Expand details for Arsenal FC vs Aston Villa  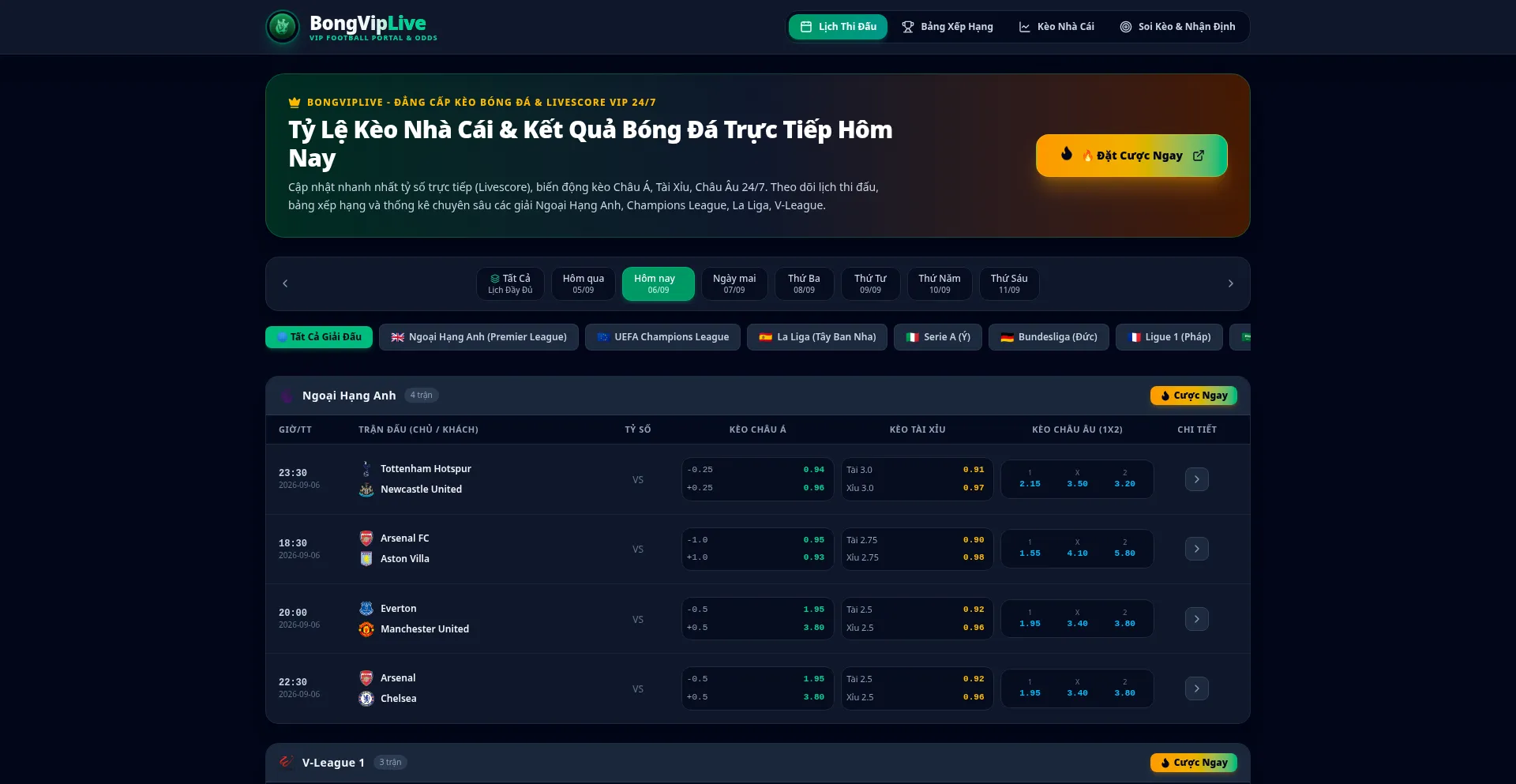pyautogui.click(x=1197, y=549)
